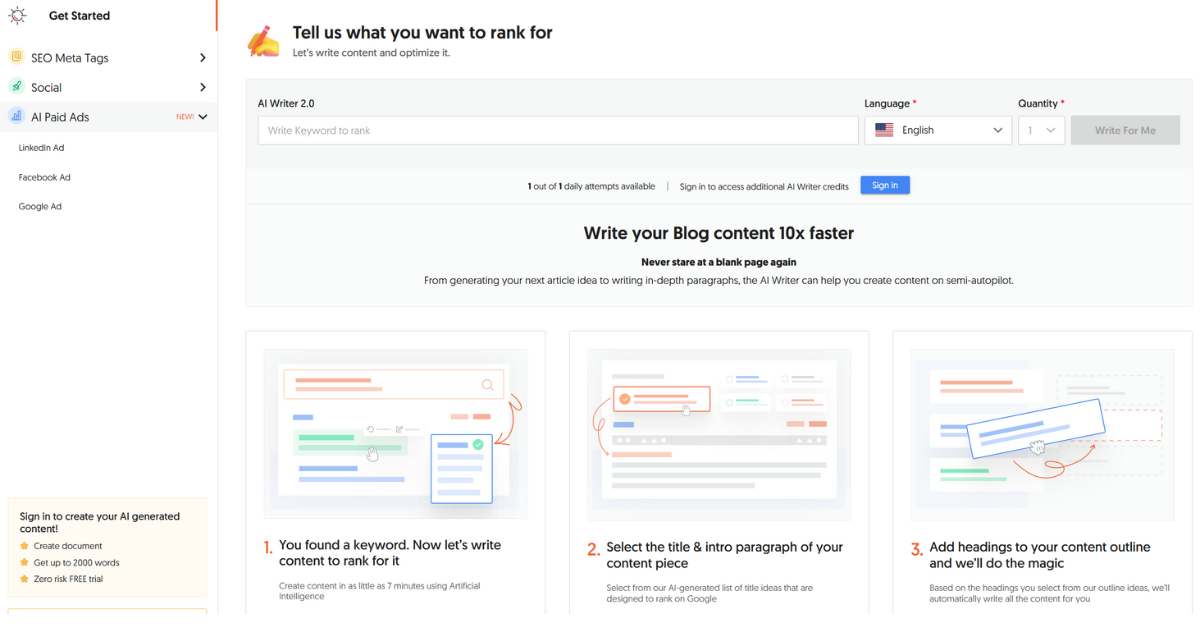Click the bar chart icon for AI Paid Ads
The height and width of the screenshot is (630, 1200).
16,117
